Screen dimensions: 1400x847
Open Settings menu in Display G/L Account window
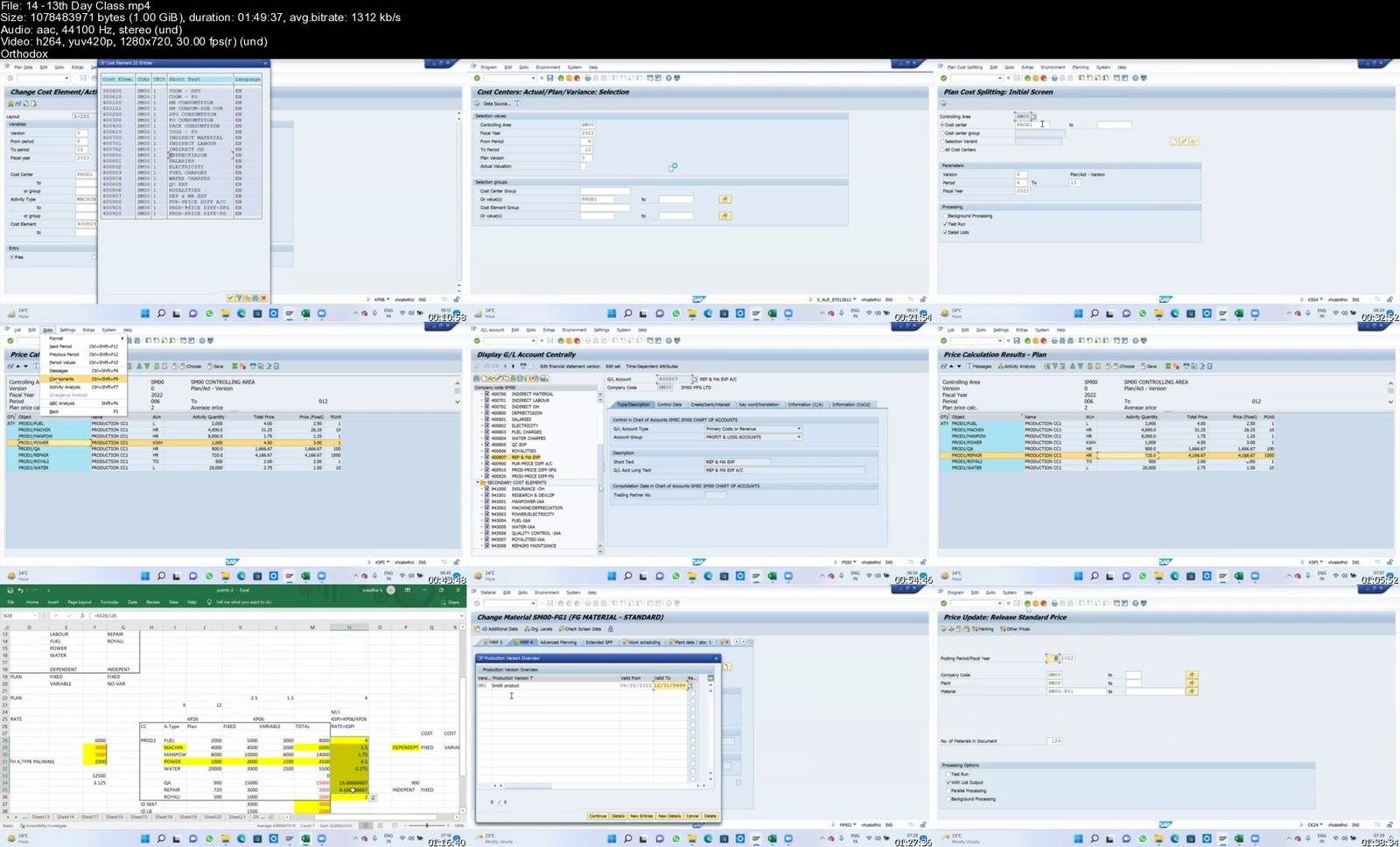601,330
